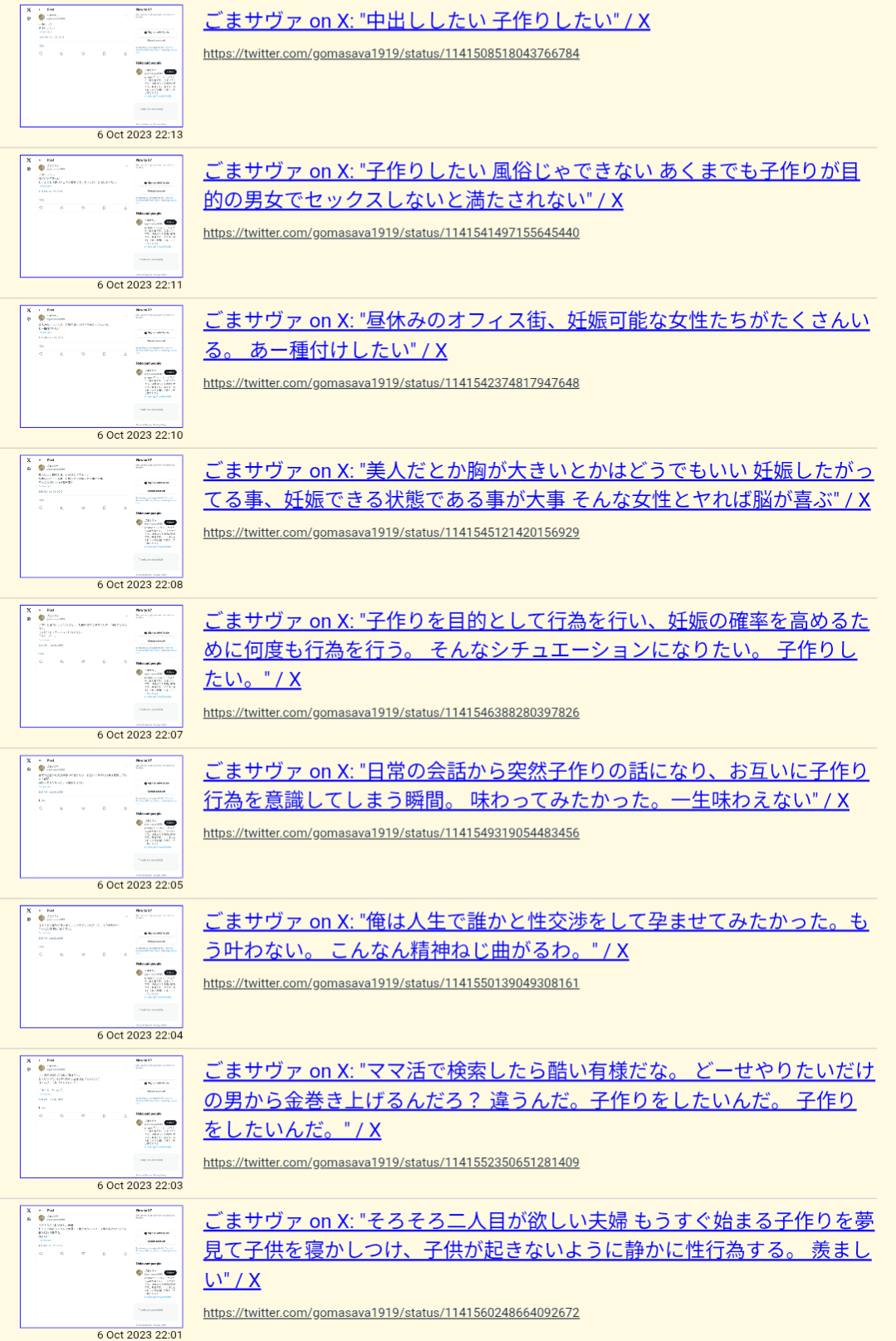Open the twitter URL ending in 049308161
Screen dimensions: 896x1341
391,984
